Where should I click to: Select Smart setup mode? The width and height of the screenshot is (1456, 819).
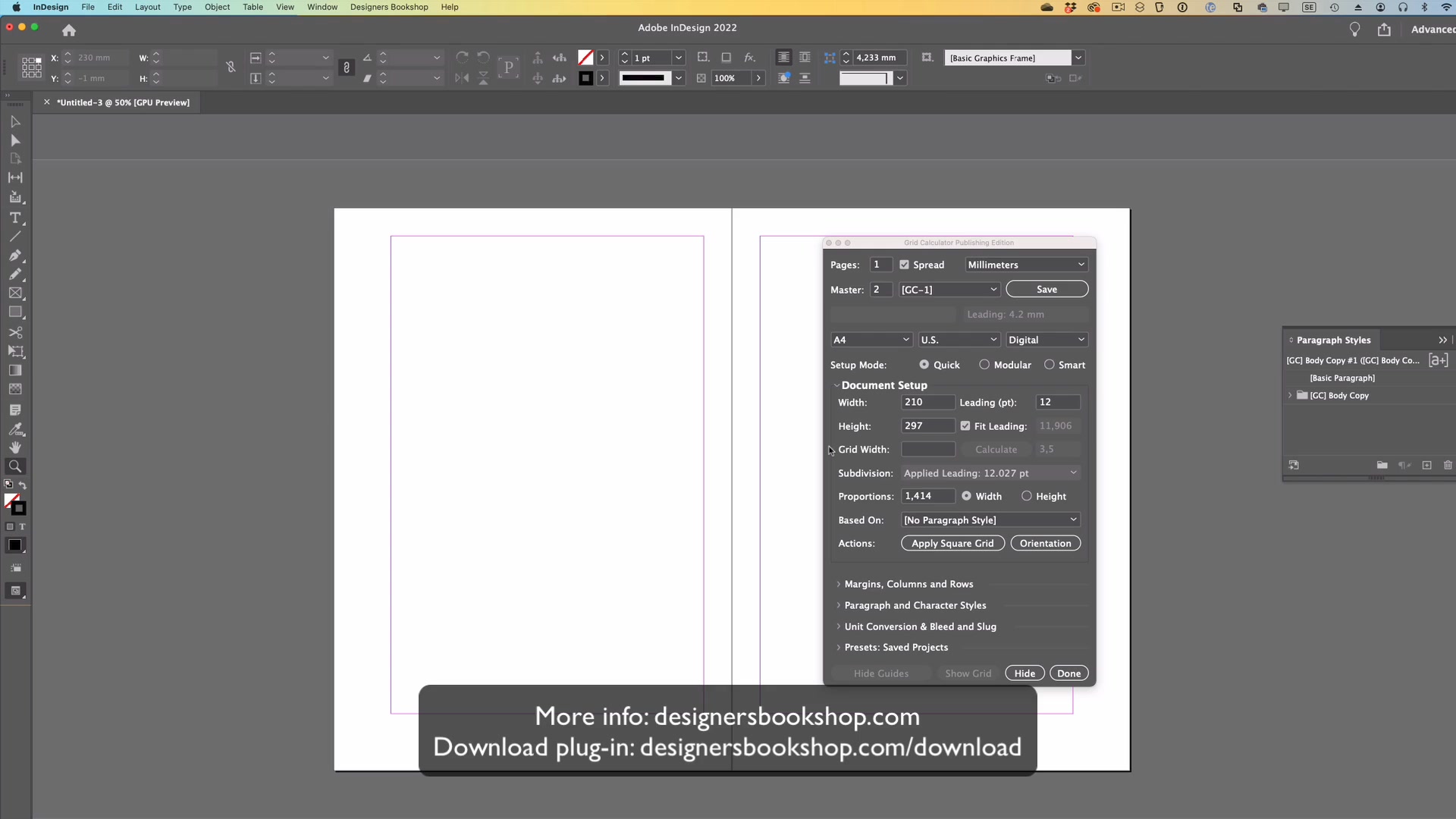tap(1050, 365)
